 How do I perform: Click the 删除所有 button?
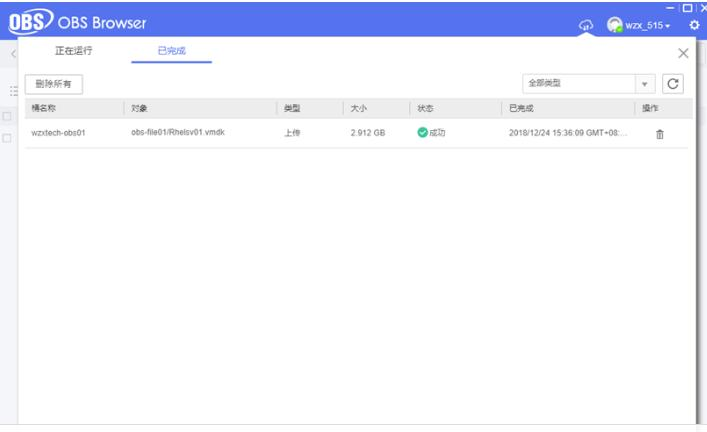[x=54, y=84]
